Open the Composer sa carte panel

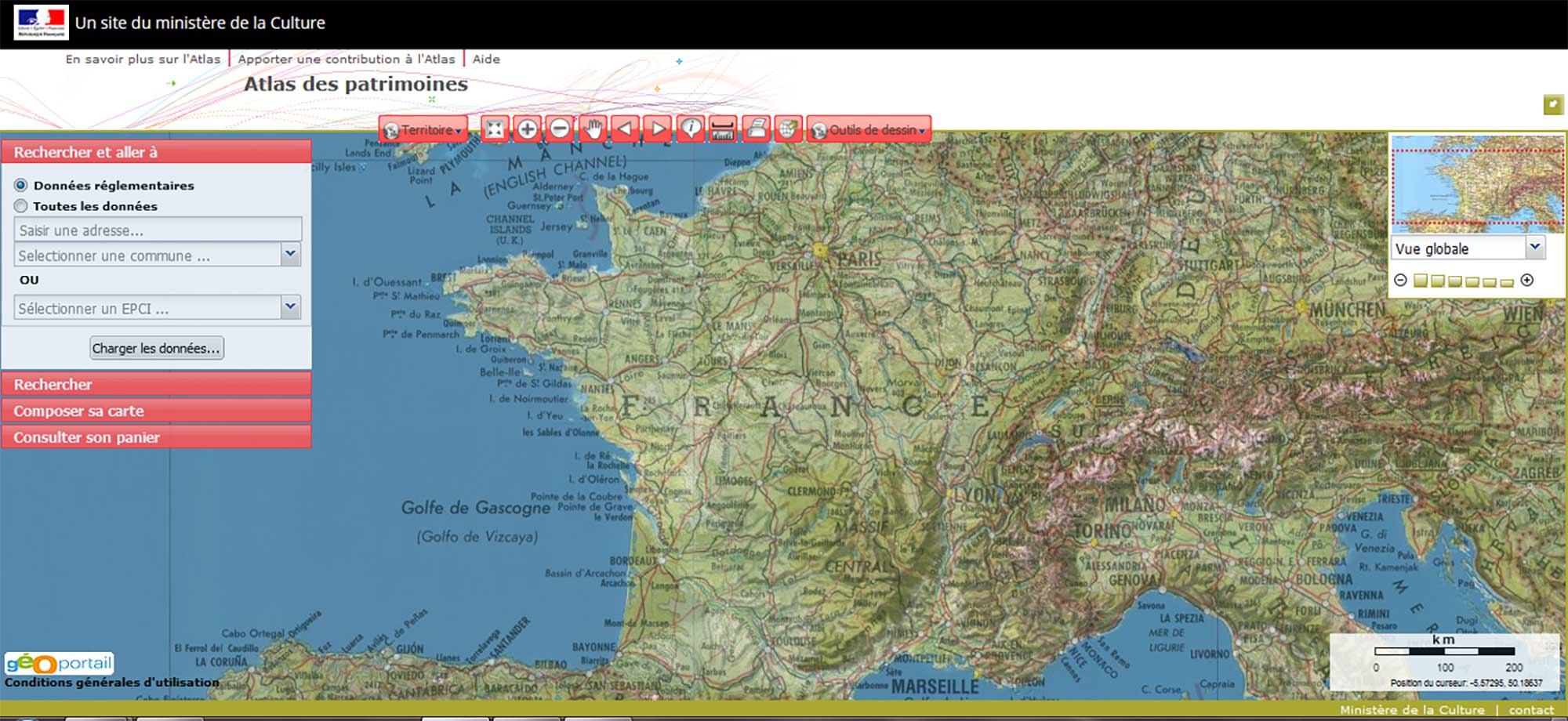pyautogui.click(x=157, y=411)
